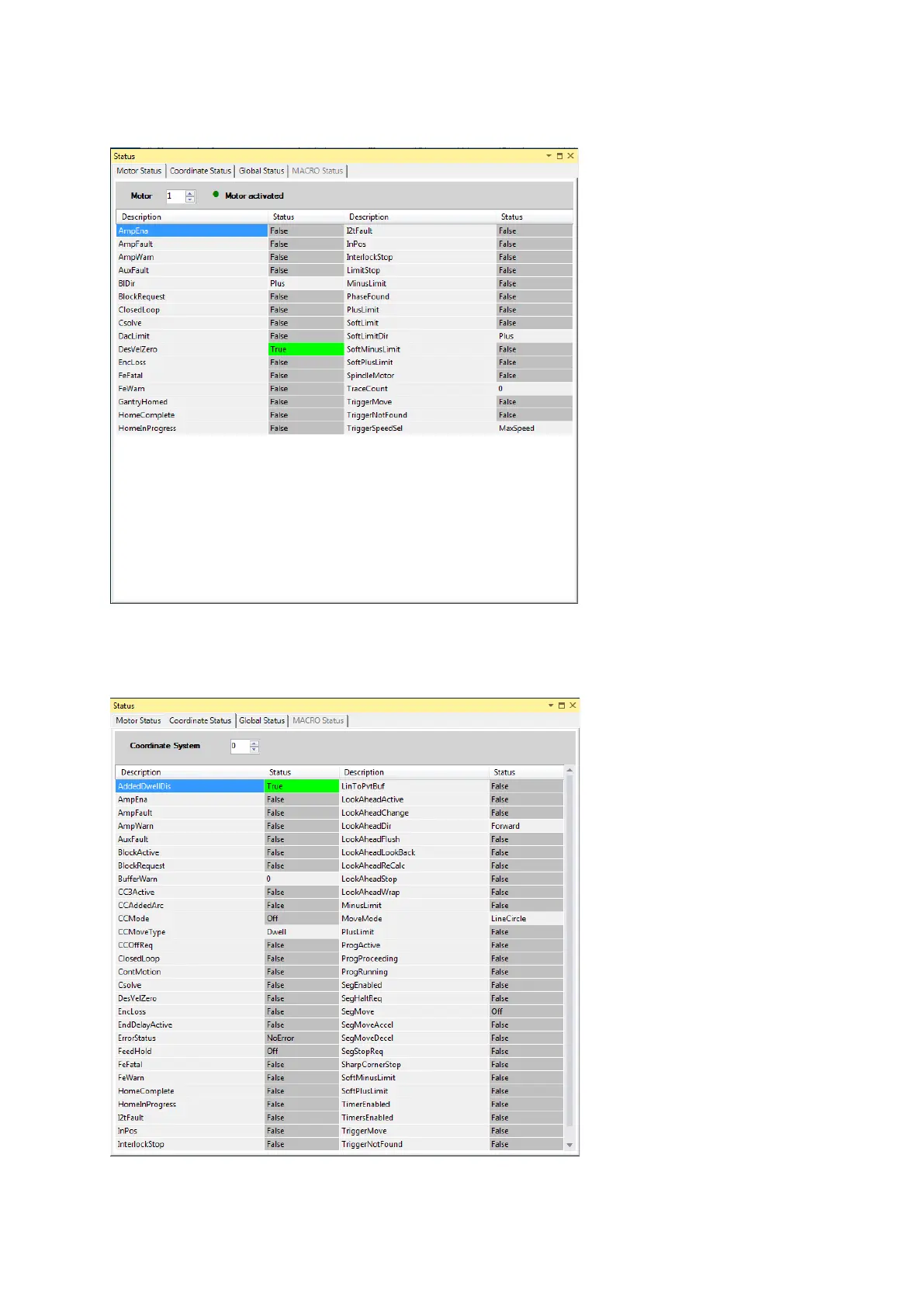Switch to Coordinate Status tab in motor window
The width and height of the screenshot is (924, 1307).
tap(200, 171)
